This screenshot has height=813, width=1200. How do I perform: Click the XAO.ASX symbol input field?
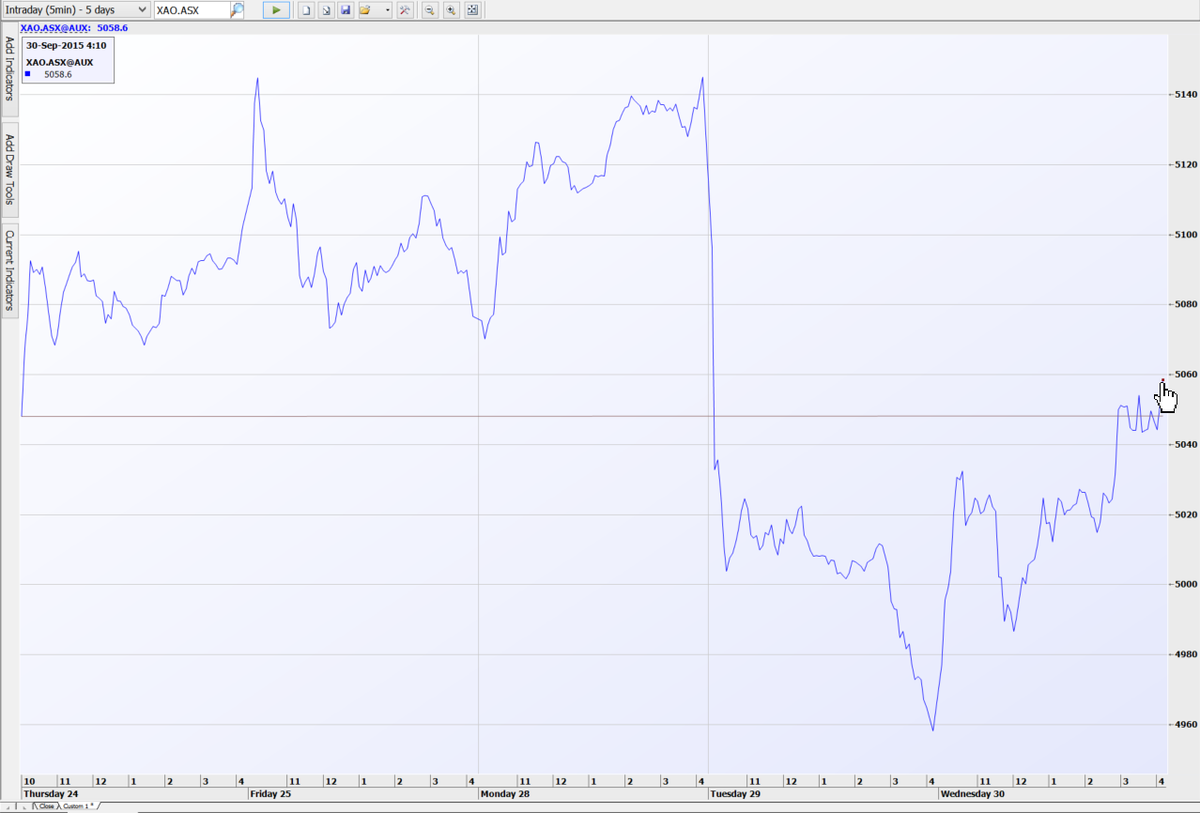click(x=191, y=10)
